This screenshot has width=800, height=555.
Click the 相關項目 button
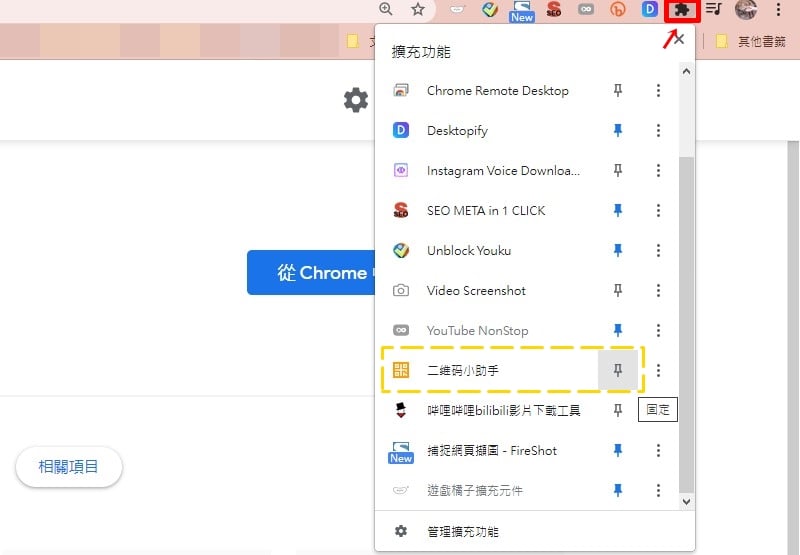[69, 466]
